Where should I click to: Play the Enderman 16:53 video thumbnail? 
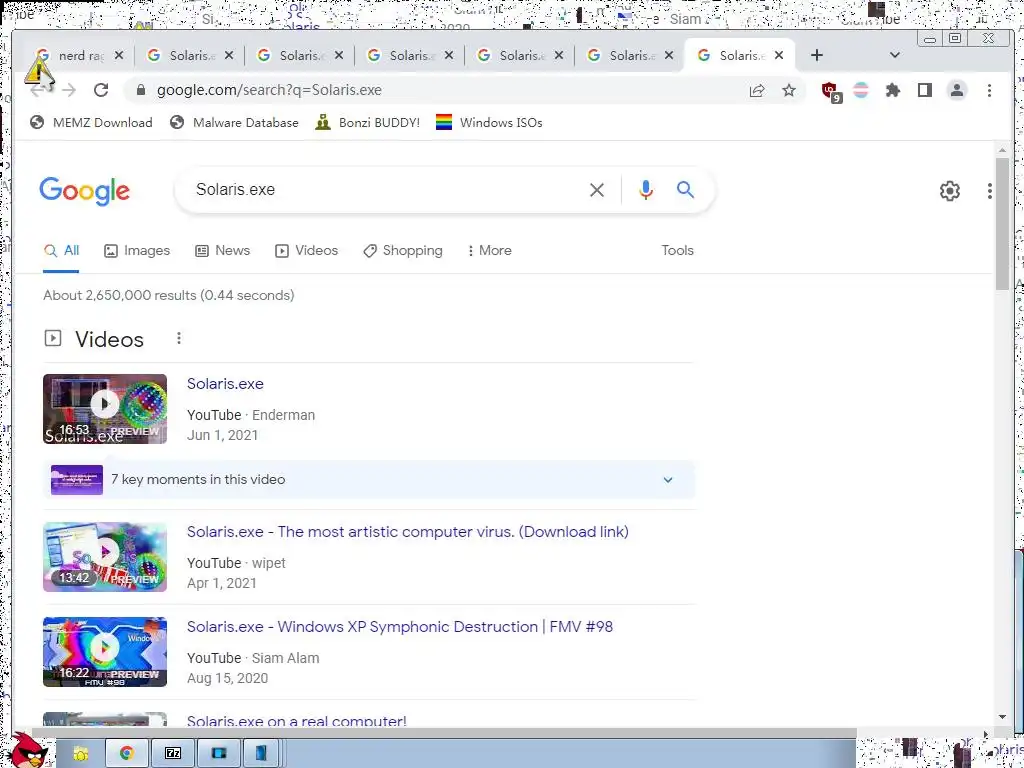(x=104, y=409)
